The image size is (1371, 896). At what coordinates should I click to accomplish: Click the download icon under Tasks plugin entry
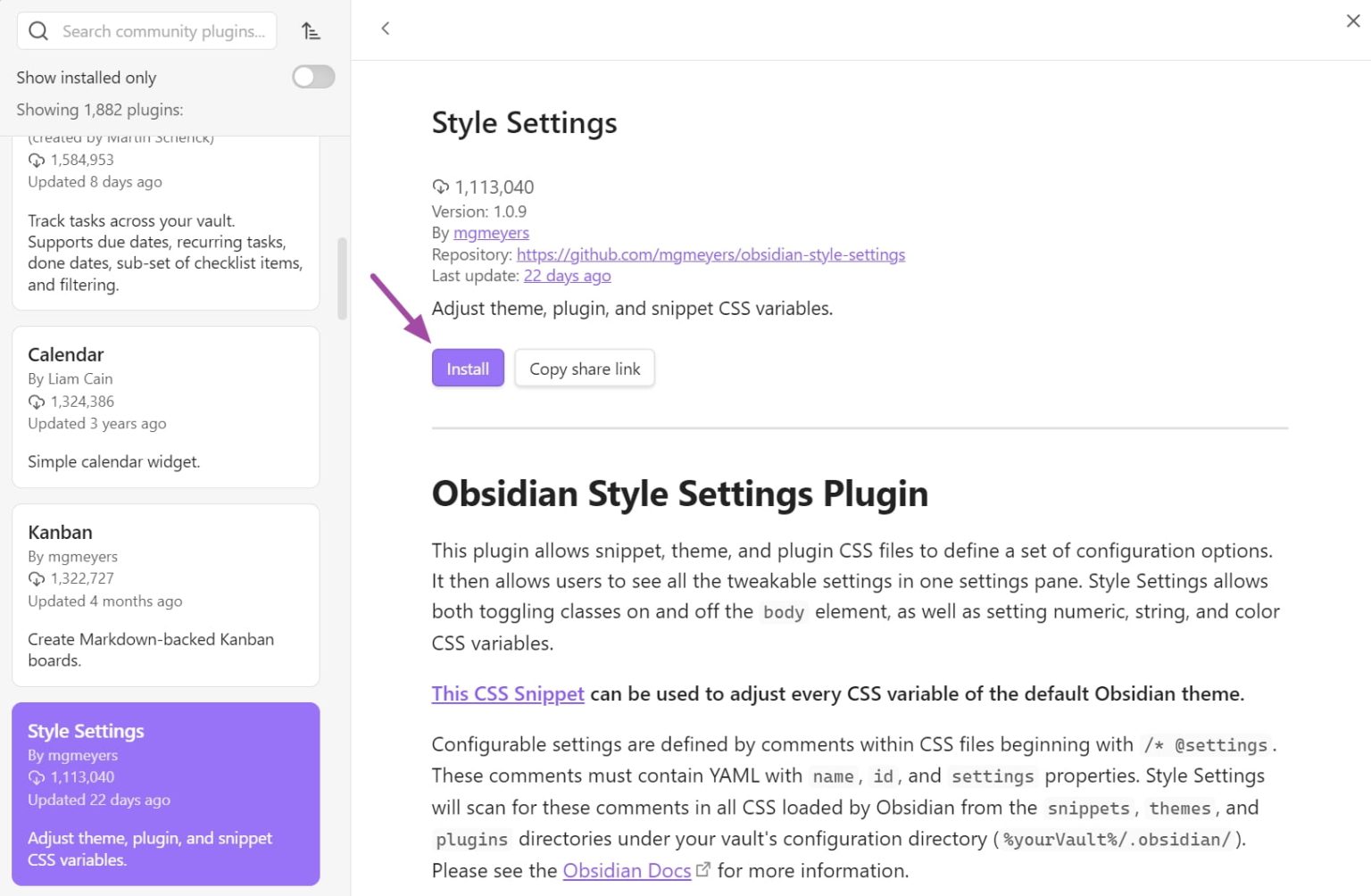37,159
